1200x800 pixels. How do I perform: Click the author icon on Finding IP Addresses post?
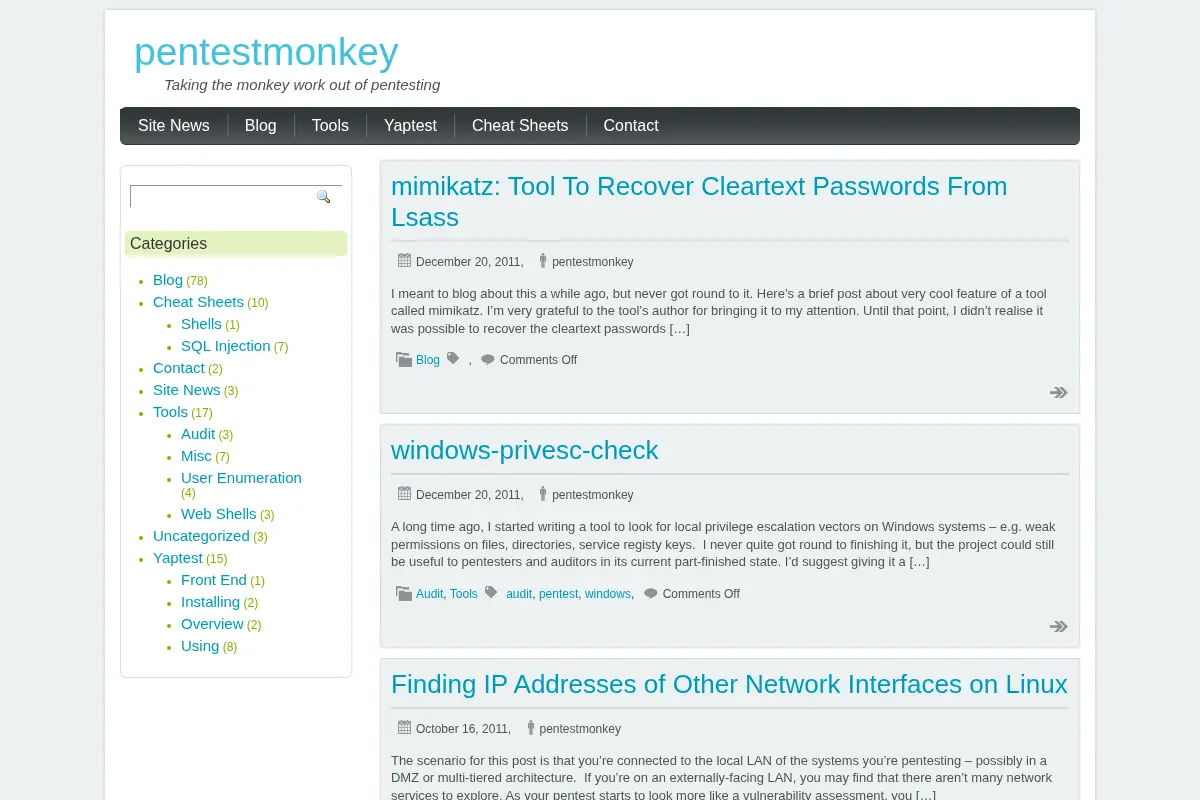click(x=531, y=727)
